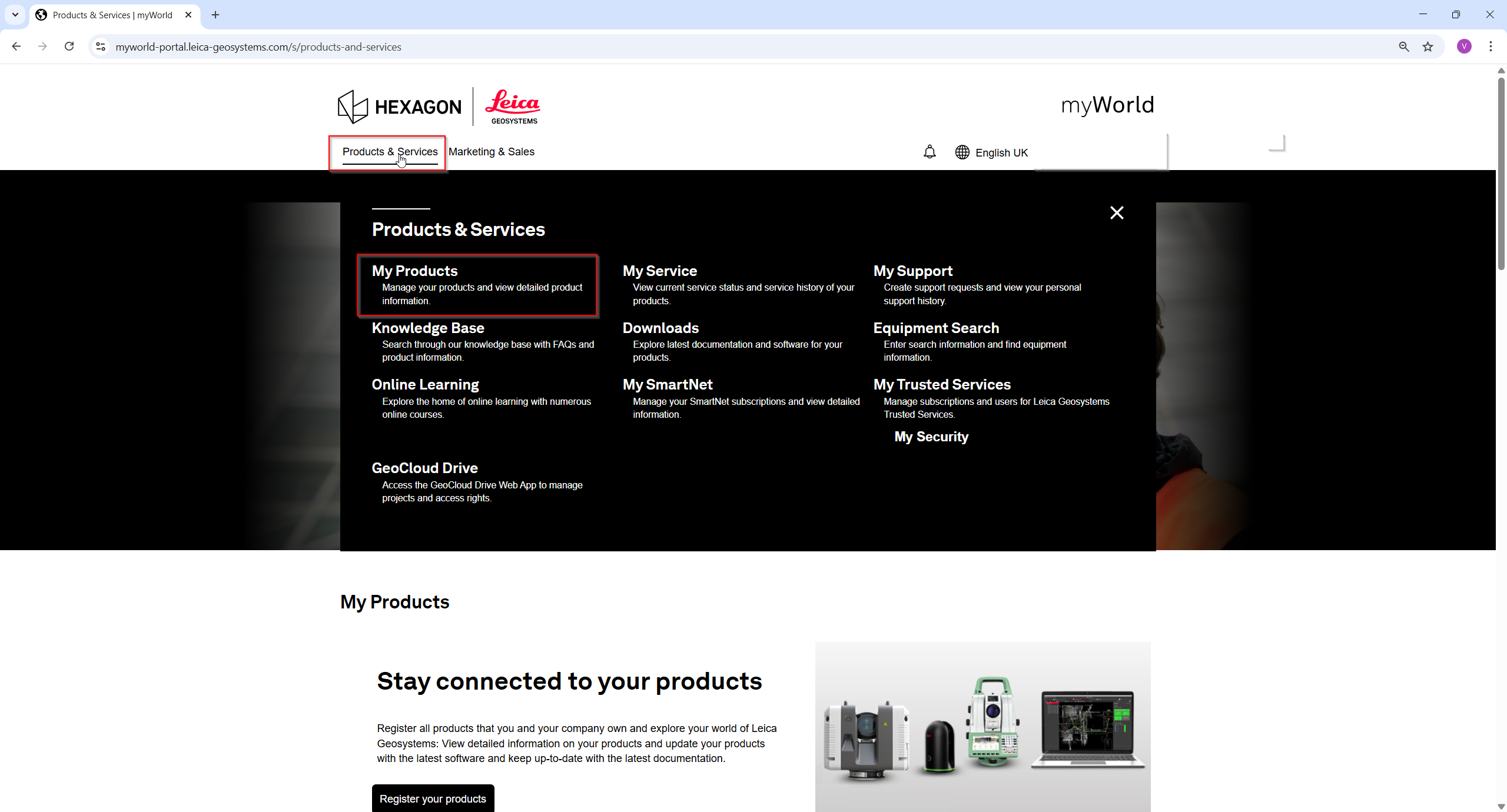
Task: Open the Chrome profile avatar
Action: [1465, 46]
